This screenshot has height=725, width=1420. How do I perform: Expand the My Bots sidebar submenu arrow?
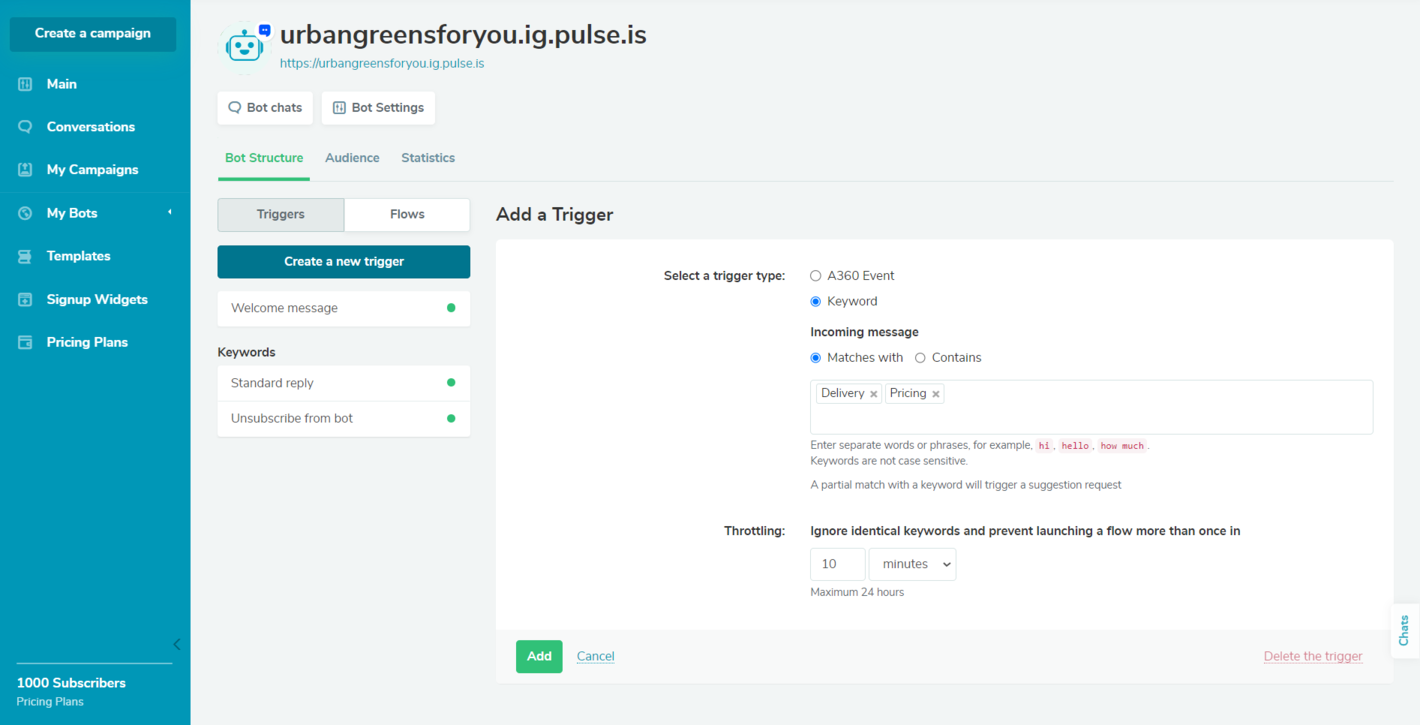coord(169,212)
